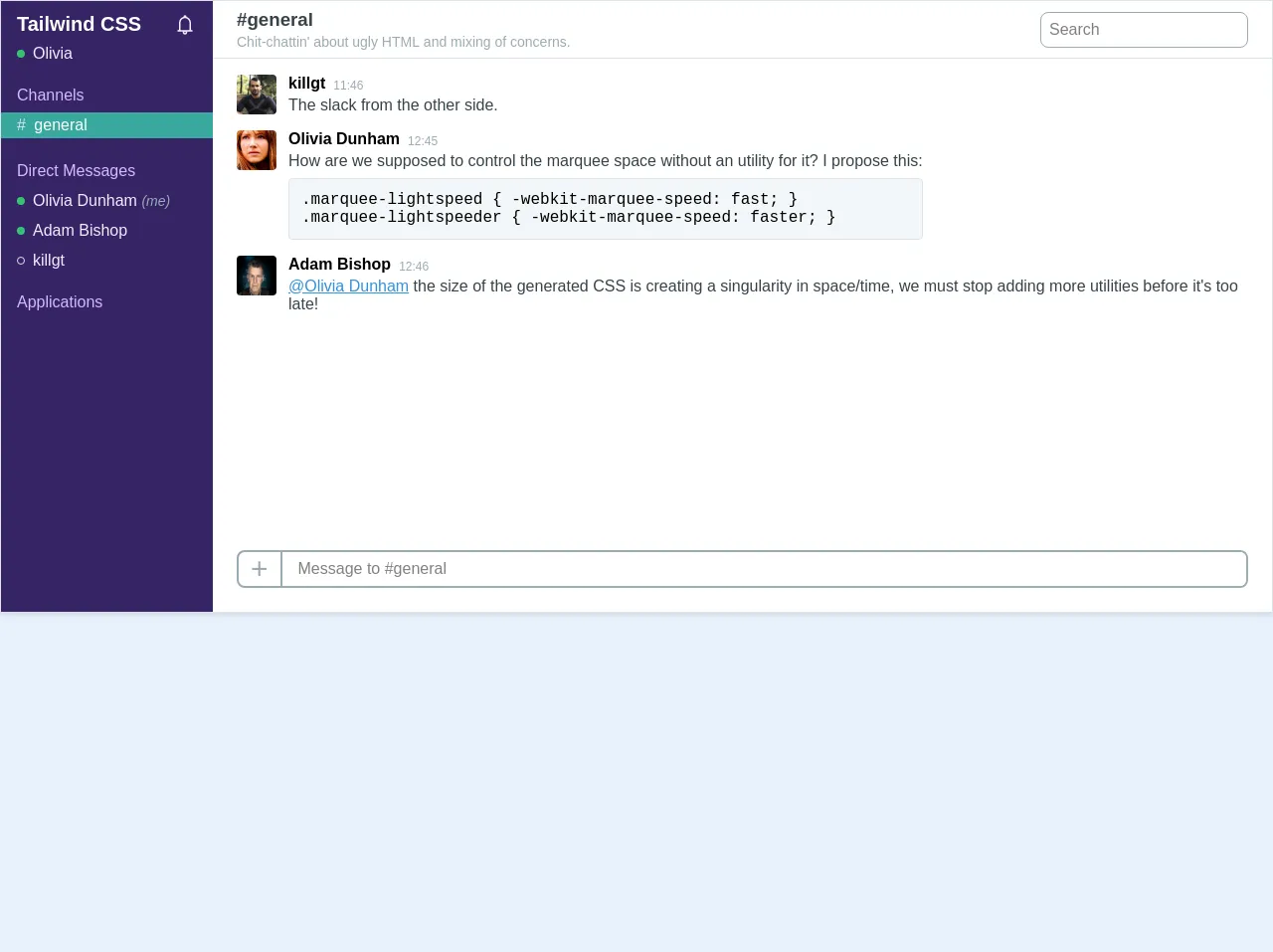Image resolution: width=1273 pixels, height=952 pixels.
Task: Open Olivia Dunham (me) direct message
Action: [x=85, y=201]
